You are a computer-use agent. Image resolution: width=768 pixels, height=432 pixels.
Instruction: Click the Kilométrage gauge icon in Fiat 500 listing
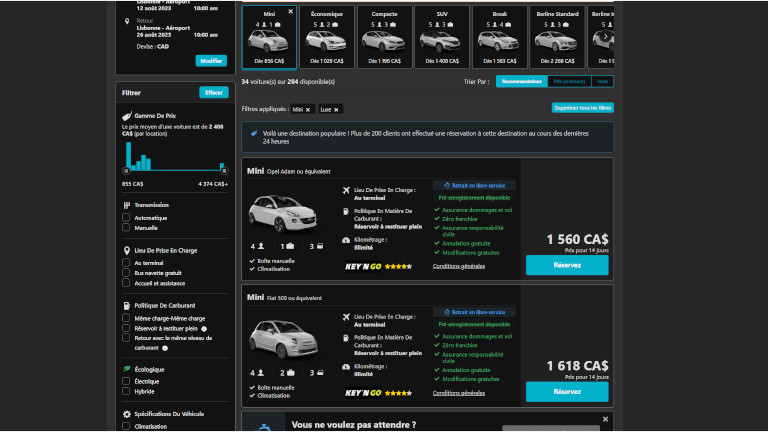(346, 366)
